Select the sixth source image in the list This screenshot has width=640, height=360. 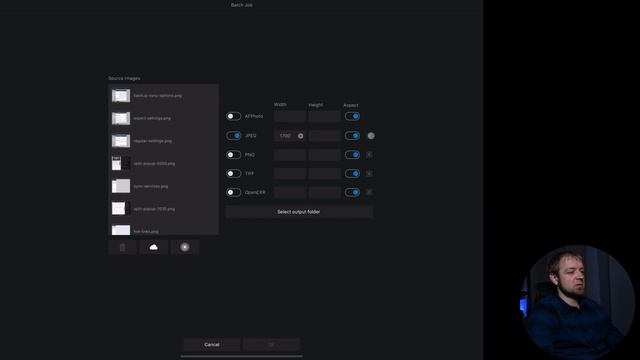click(x=163, y=209)
